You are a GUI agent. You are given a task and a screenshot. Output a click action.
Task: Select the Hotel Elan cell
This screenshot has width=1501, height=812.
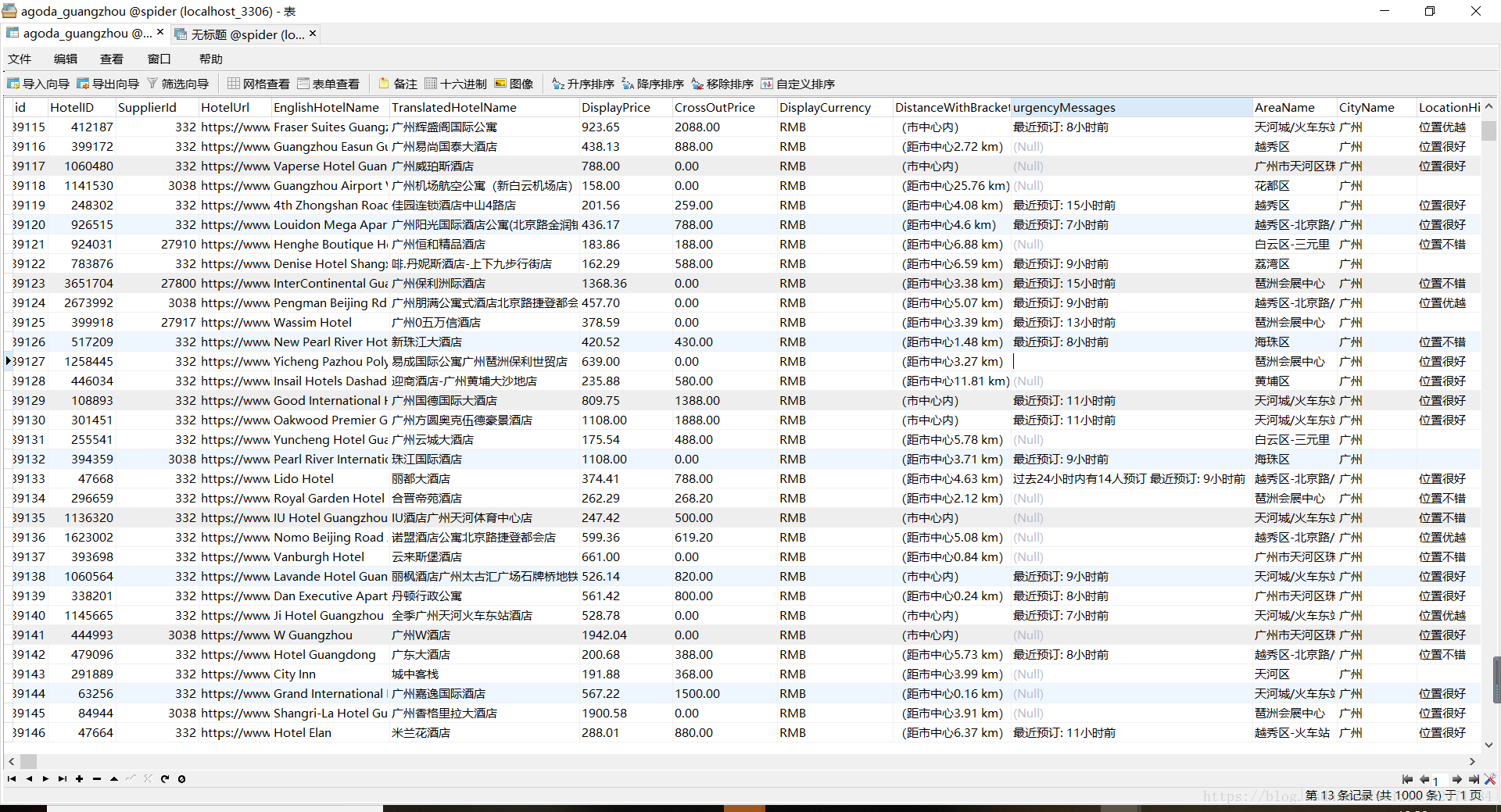pos(330,732)
